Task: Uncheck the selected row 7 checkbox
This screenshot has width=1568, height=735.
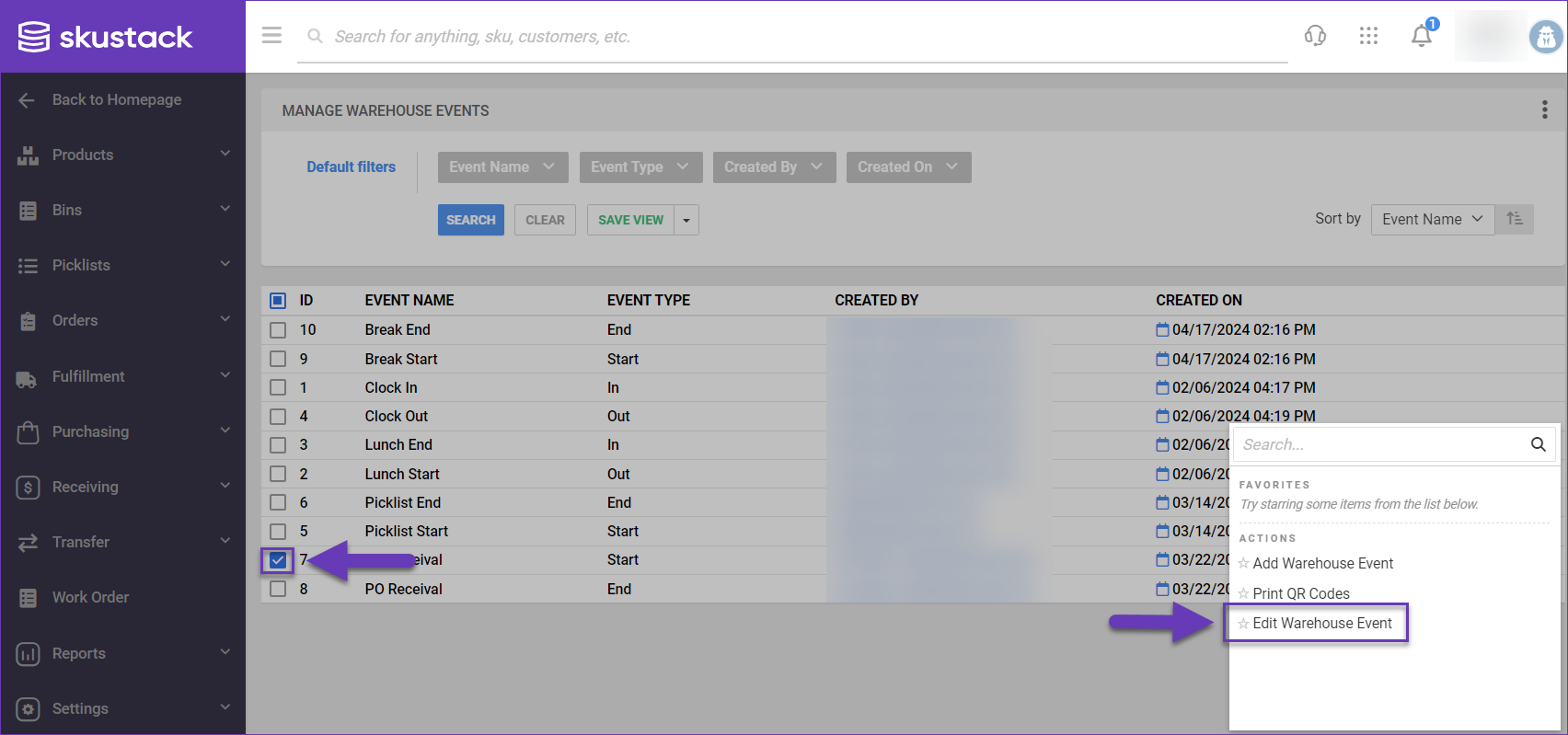Action: tap(278, 560)
